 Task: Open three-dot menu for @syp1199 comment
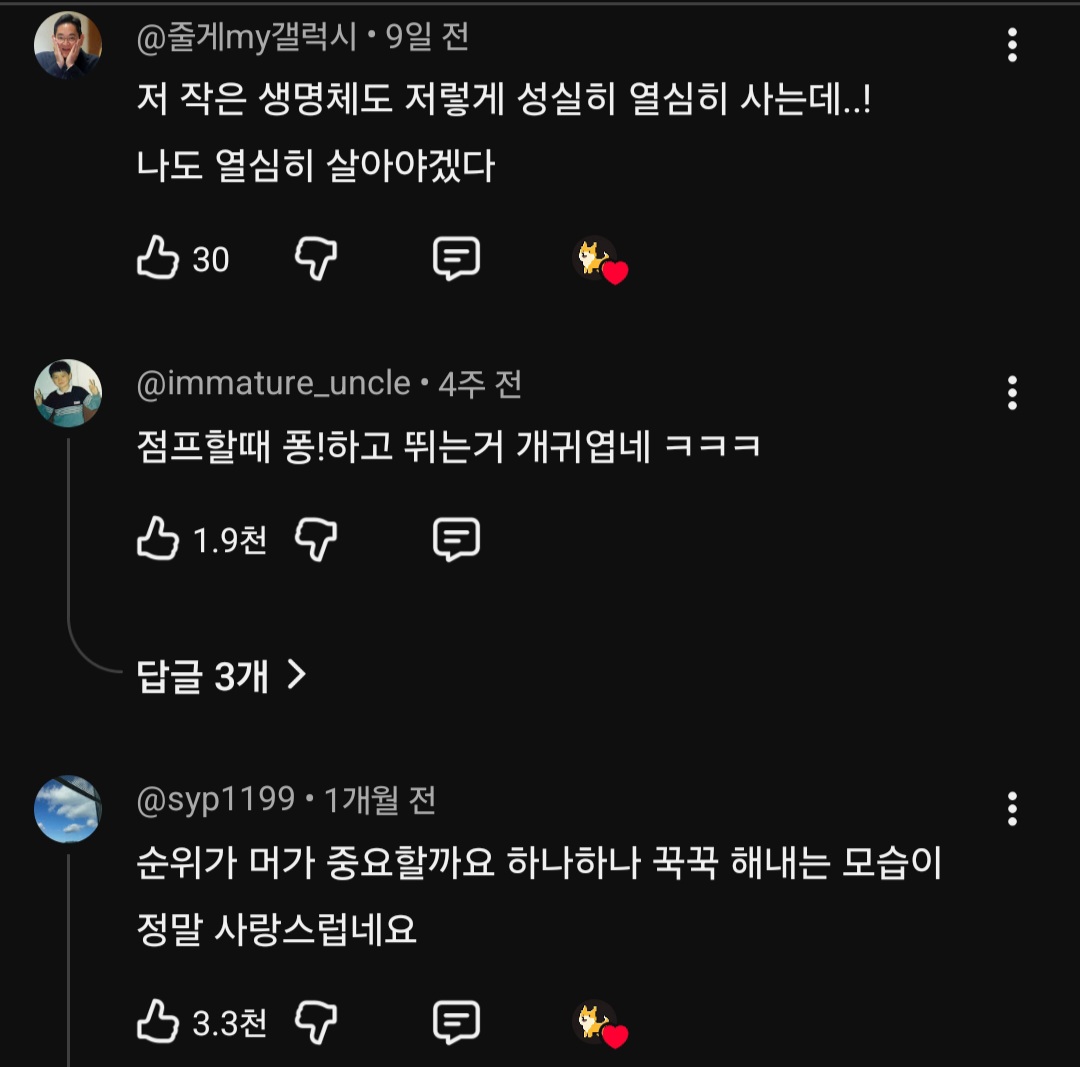pos(1012,809)
